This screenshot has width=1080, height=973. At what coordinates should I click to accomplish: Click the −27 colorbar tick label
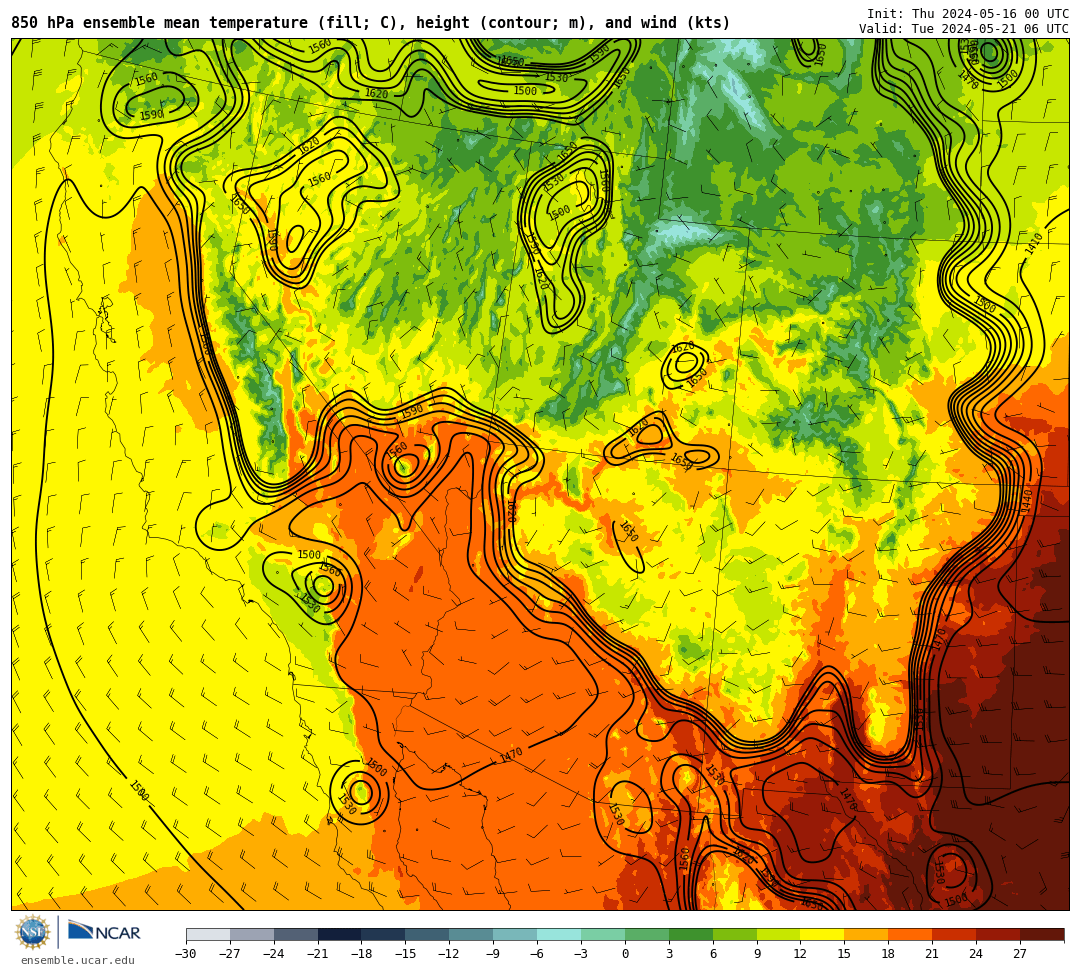click(x=230, y=954)
